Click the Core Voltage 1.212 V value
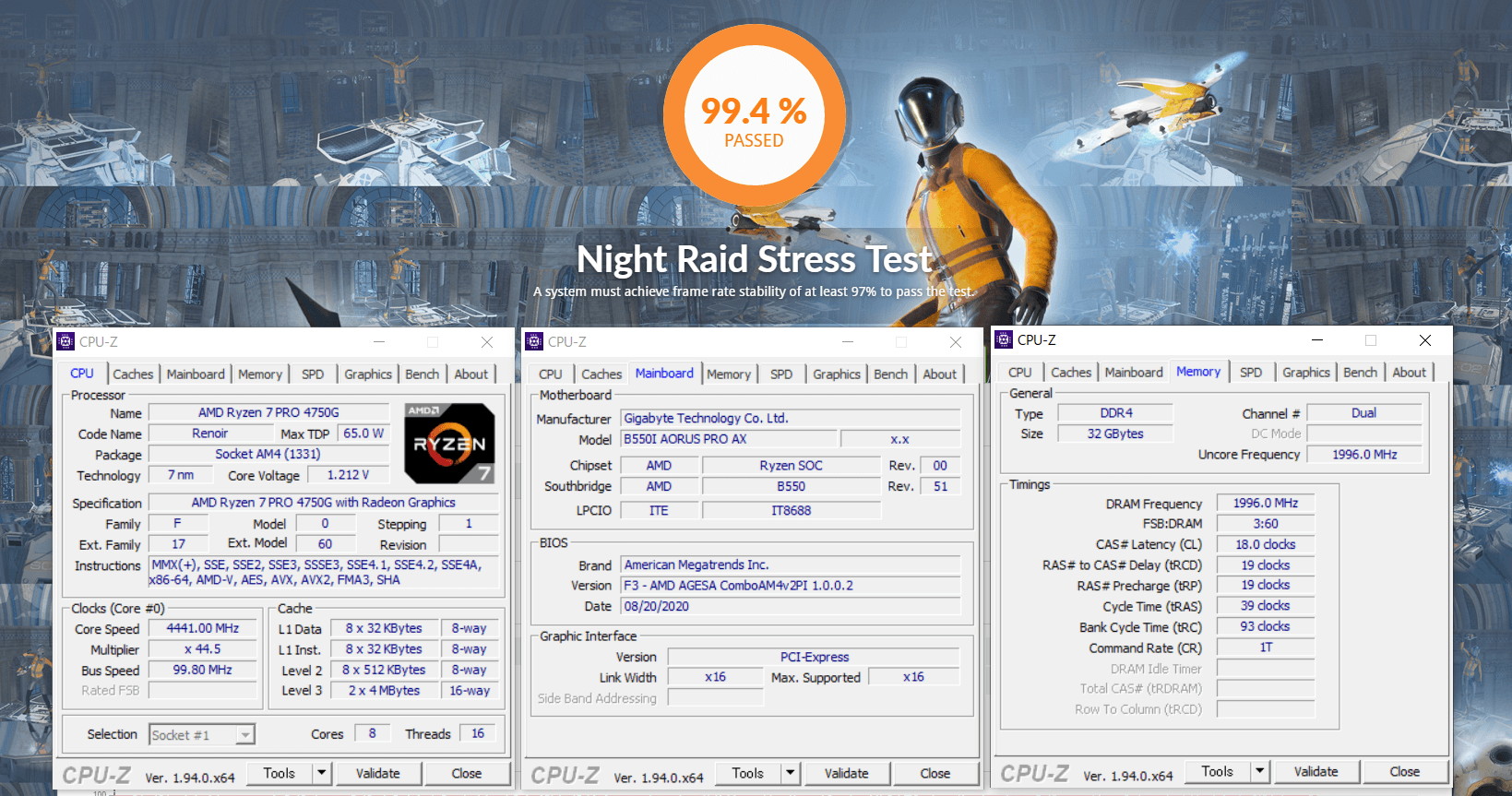This screenshot has width=1512, height=796. (348, 474)
